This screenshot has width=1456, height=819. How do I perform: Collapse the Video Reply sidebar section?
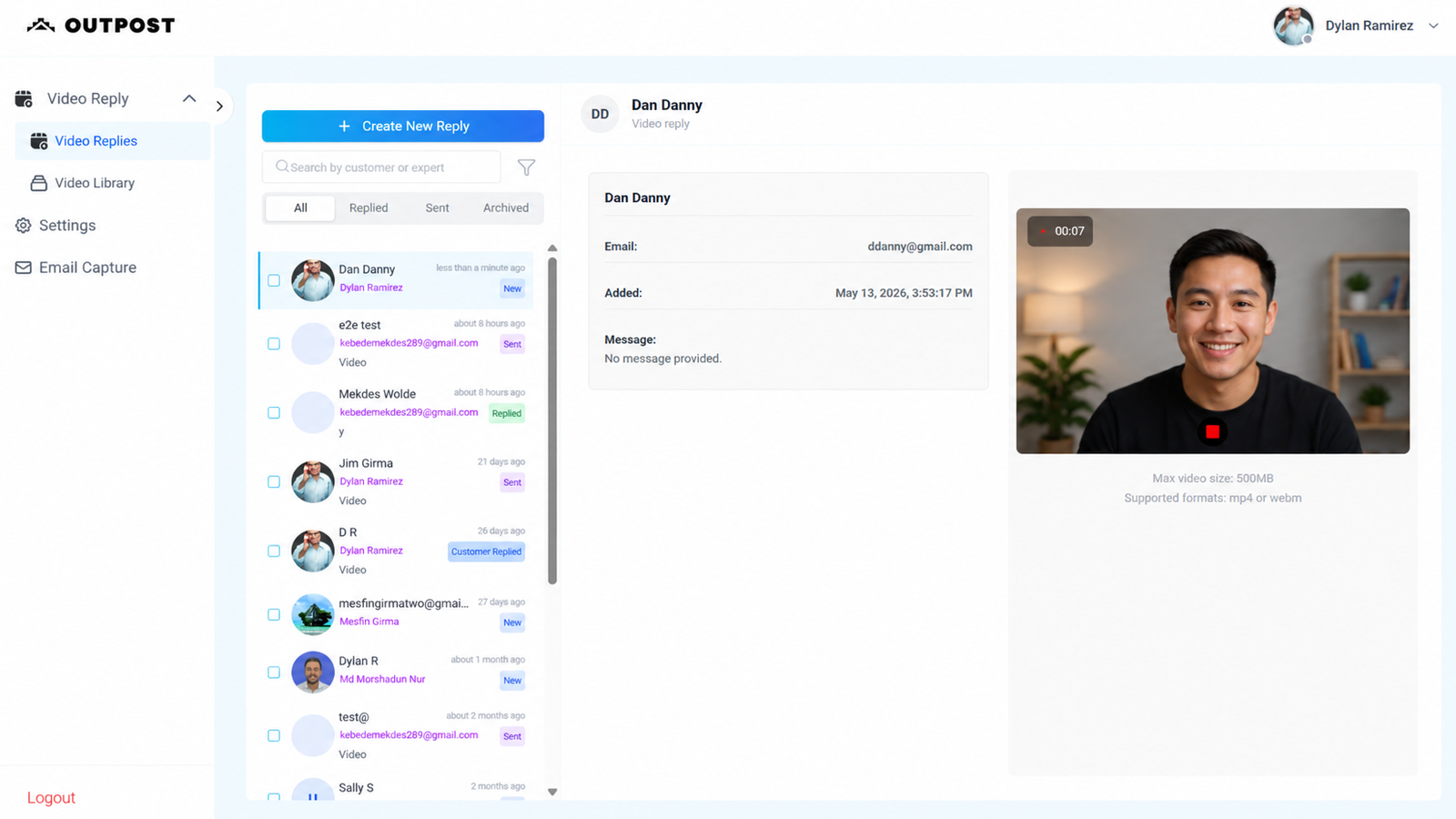click(189, 98)
